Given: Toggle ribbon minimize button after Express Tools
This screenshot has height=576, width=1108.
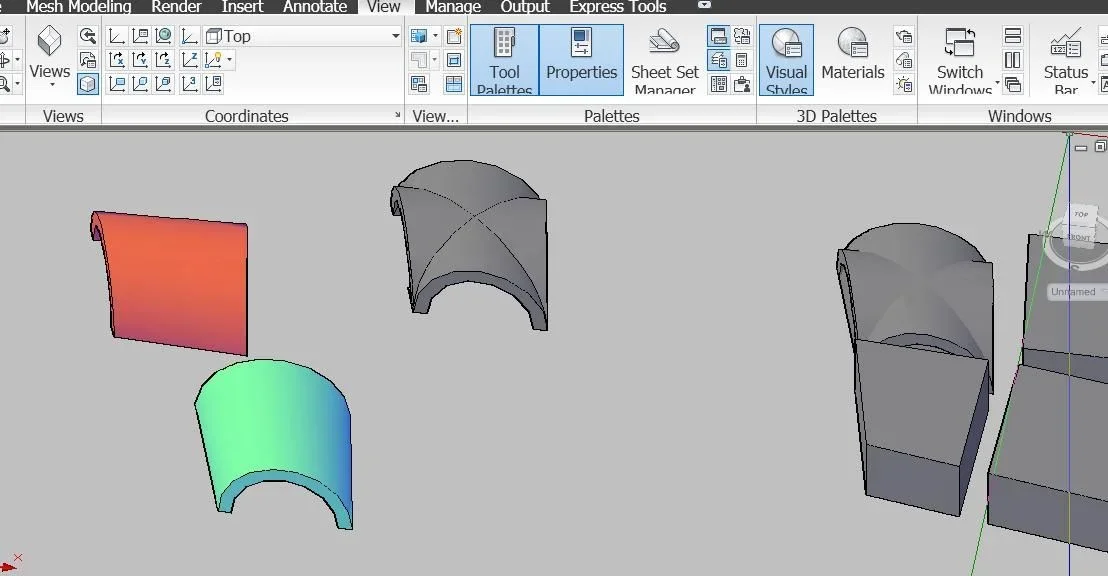Looking at the screenshot, I should click(x=704, y=5).
